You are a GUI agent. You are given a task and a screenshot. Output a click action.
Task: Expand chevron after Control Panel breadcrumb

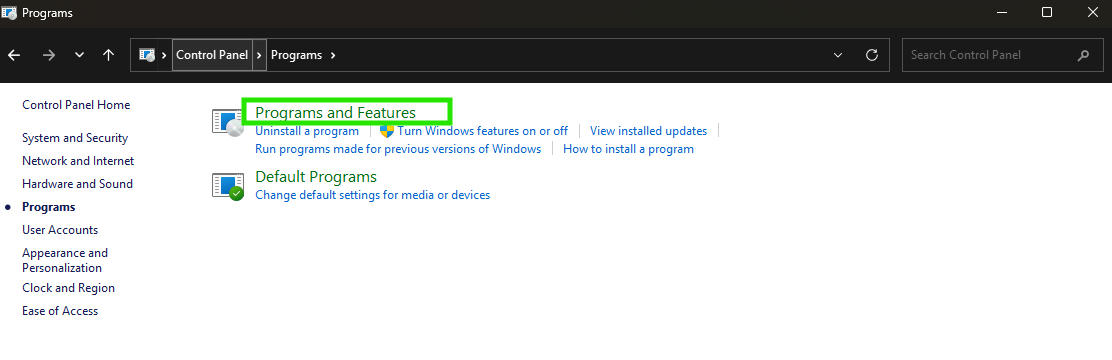tap(260, 55)
